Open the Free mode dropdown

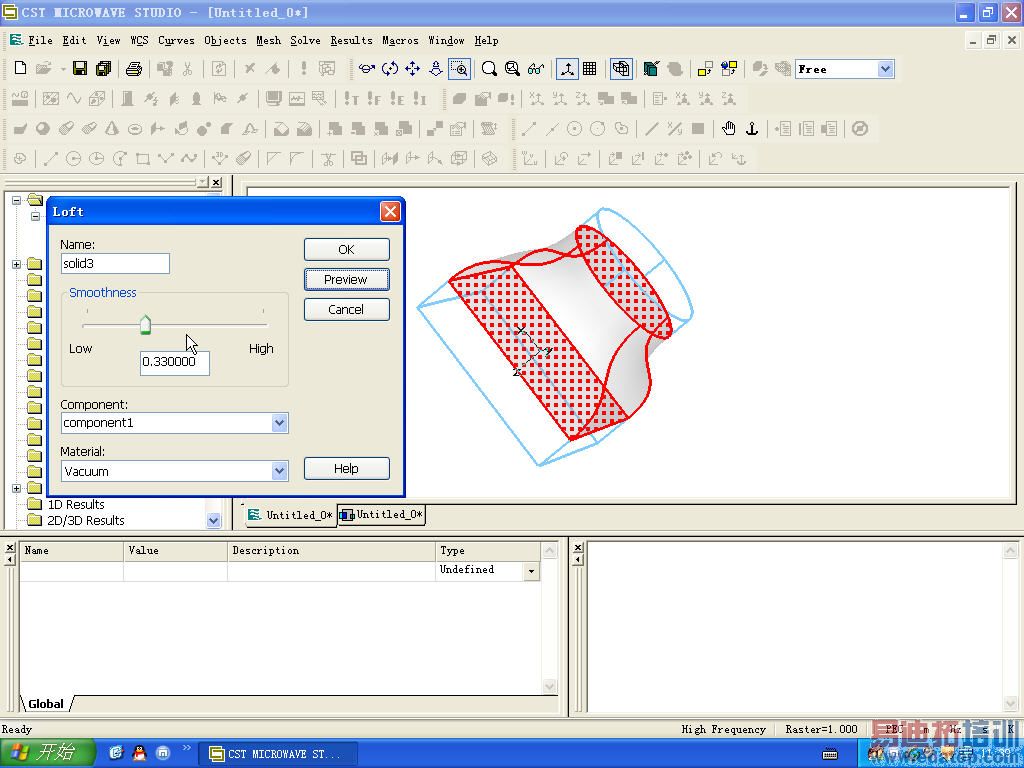885,69
